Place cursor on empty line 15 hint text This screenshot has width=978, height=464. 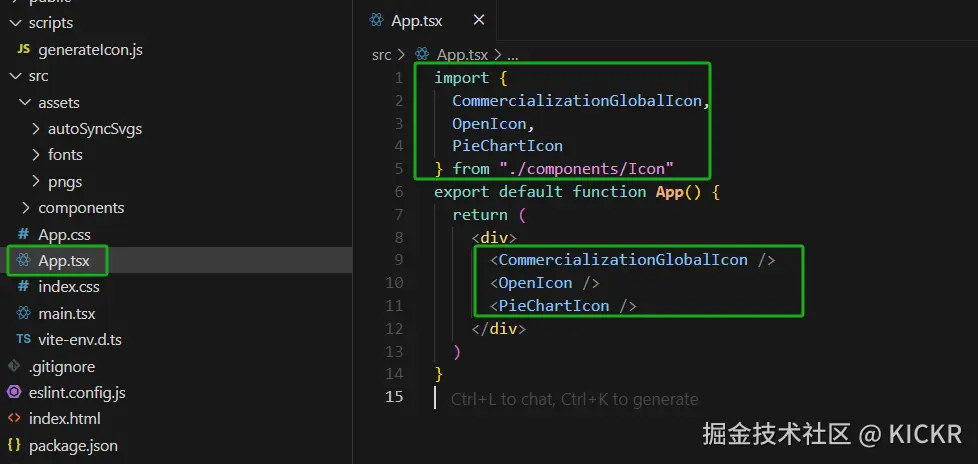[574, 399]
